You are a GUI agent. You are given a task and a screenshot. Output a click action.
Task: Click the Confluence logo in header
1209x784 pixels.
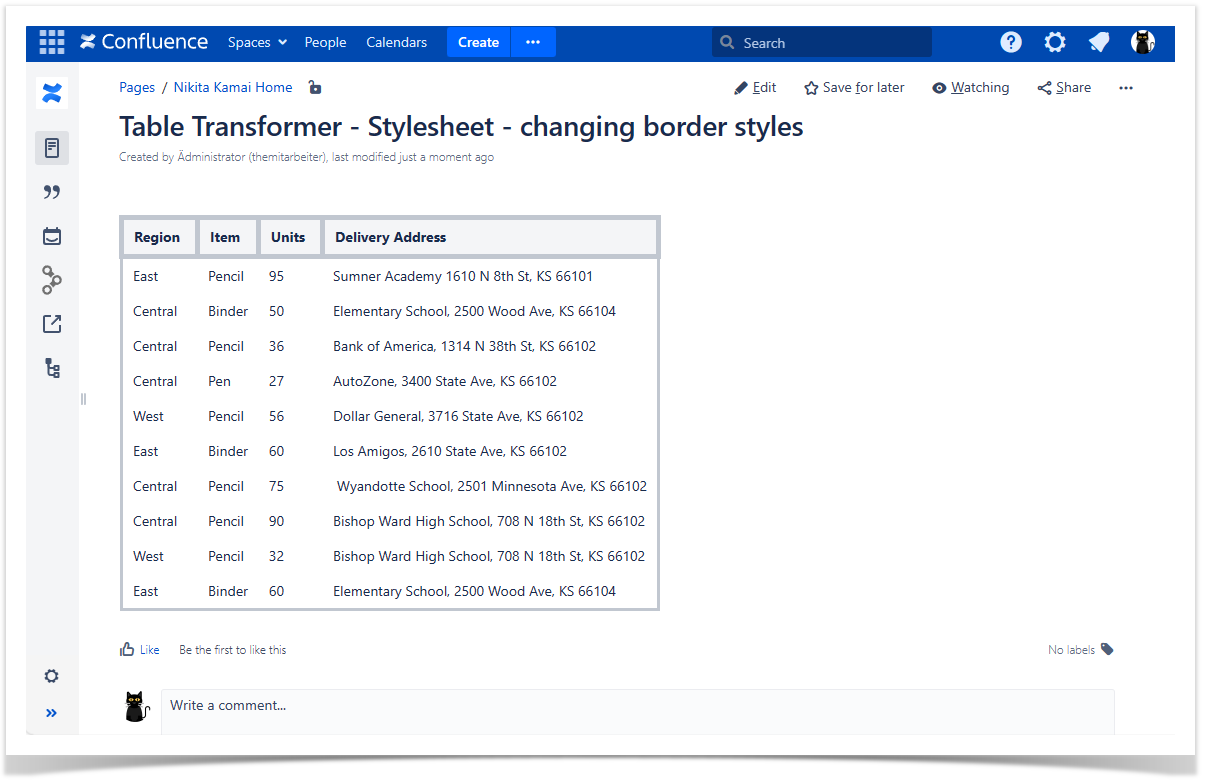[x=144, y=42]
